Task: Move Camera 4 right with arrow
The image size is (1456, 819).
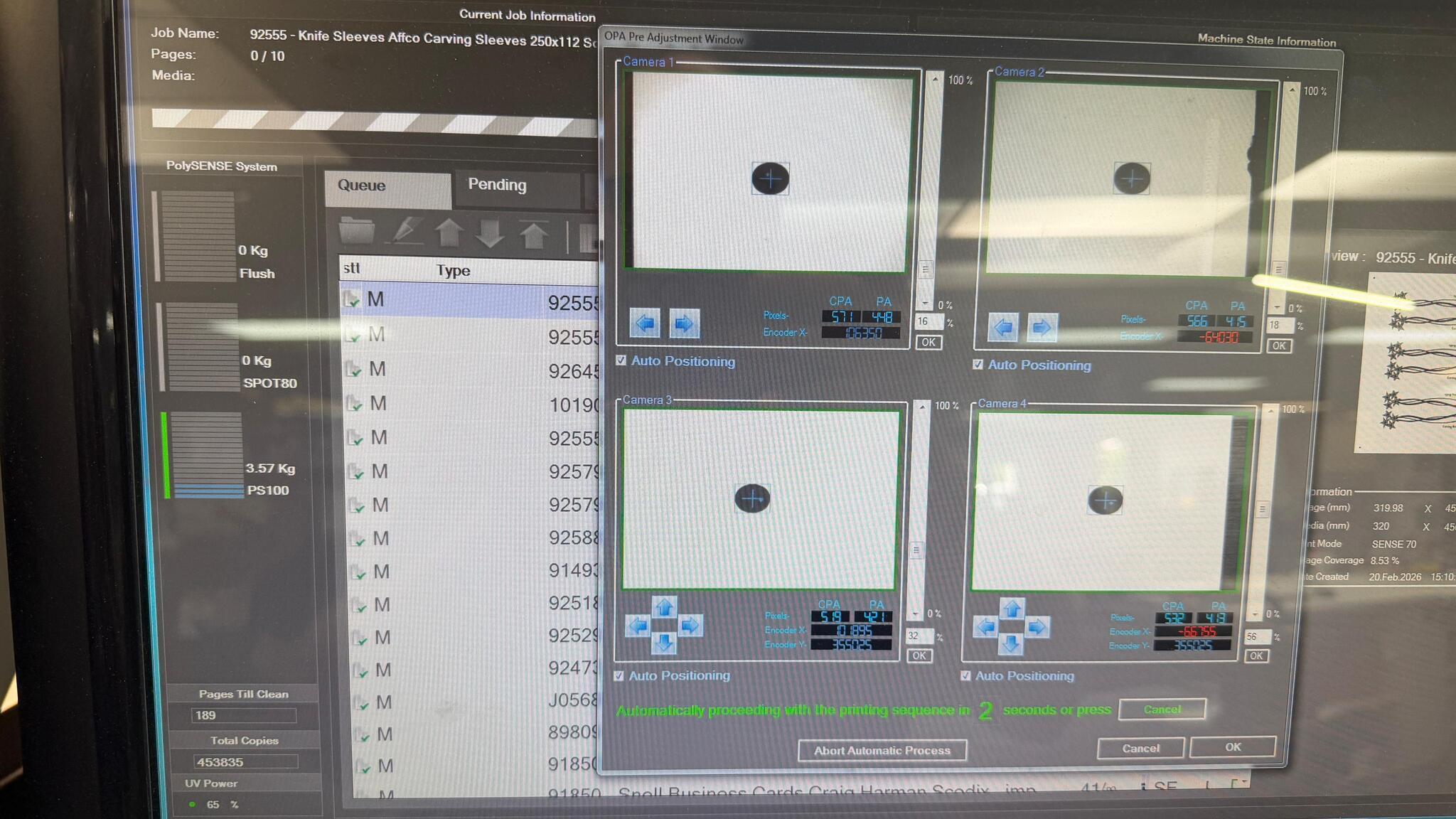Action: click(x=1037, y=627)
